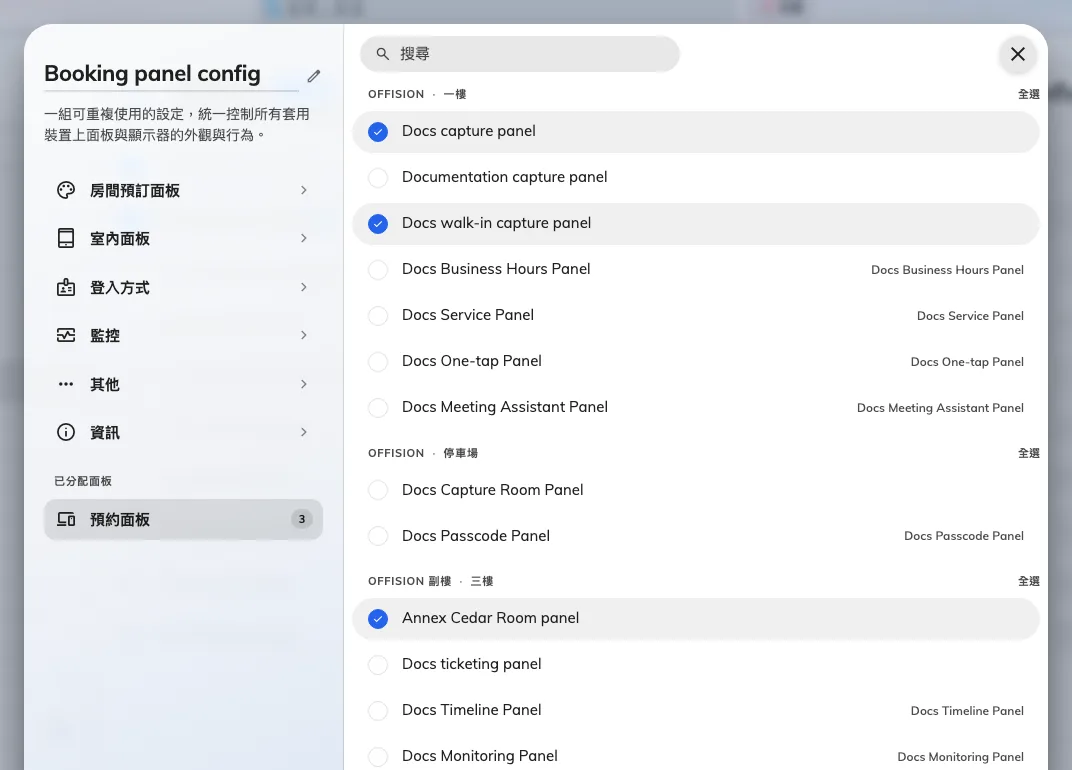Click 全選 for OFFISION 副樓 三樓 group
1072x770 pixels.
[1028, 581]
